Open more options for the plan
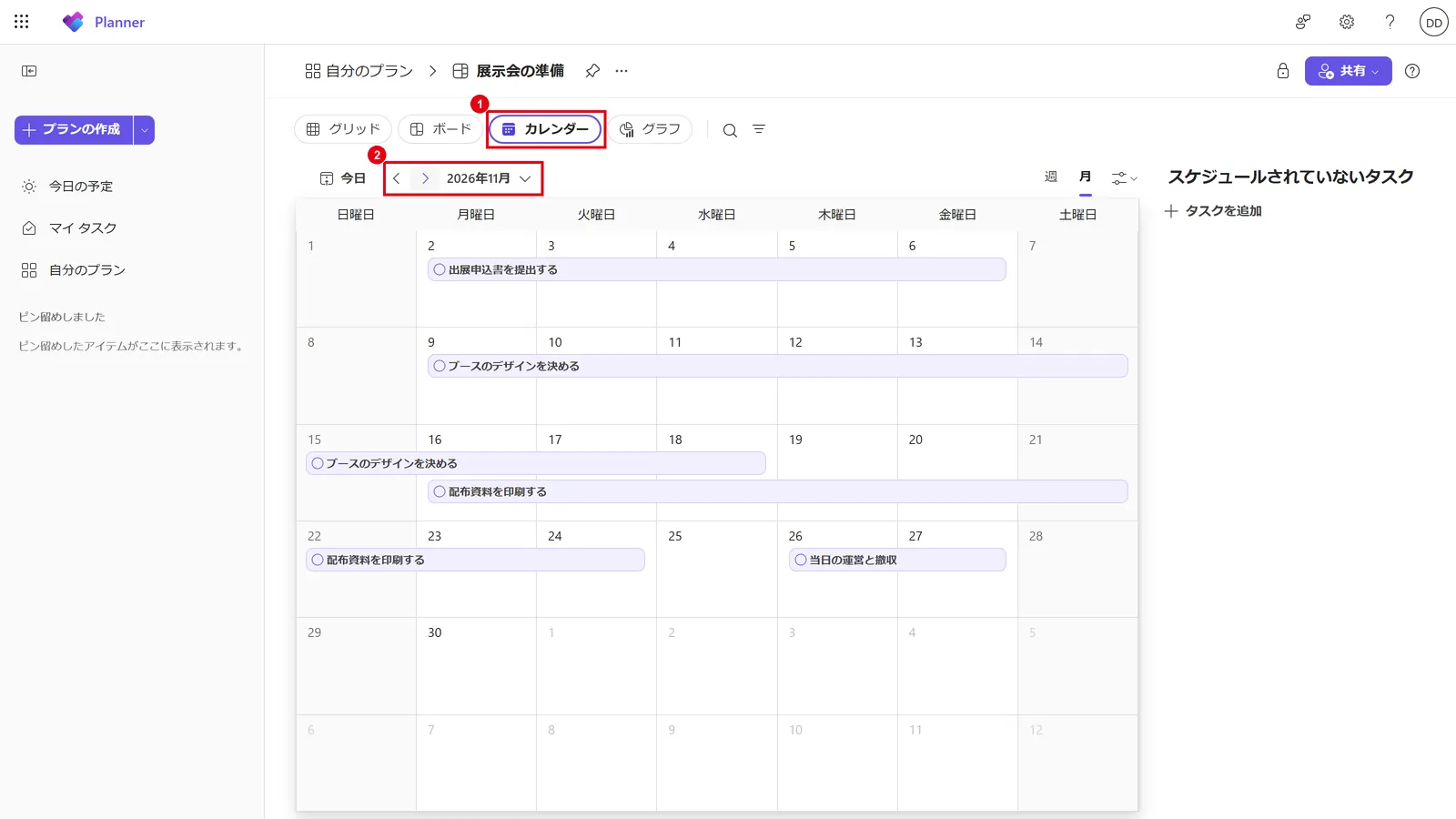1456x819 pixels. coord(622,71)
